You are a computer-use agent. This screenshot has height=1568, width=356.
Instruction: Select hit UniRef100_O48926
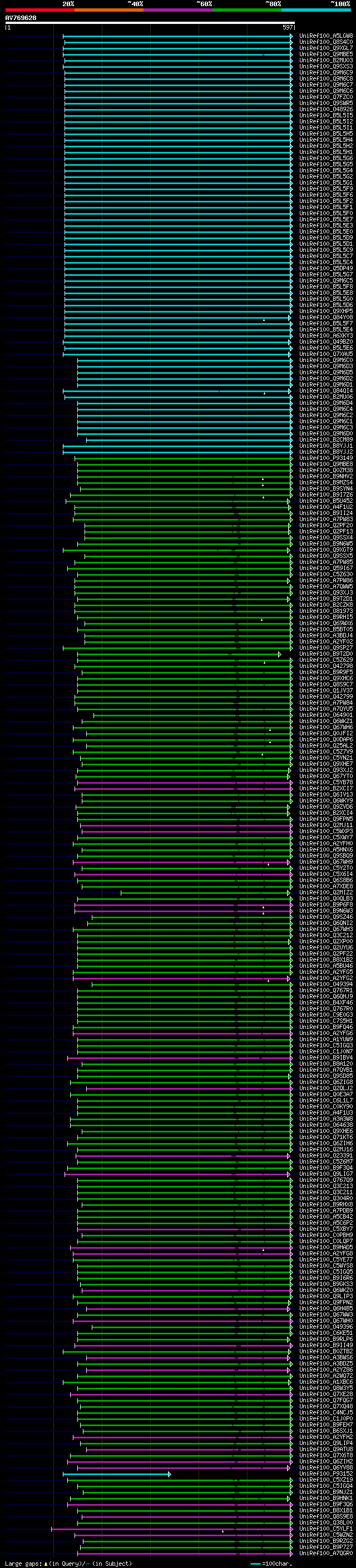click(x=326, y=109)
